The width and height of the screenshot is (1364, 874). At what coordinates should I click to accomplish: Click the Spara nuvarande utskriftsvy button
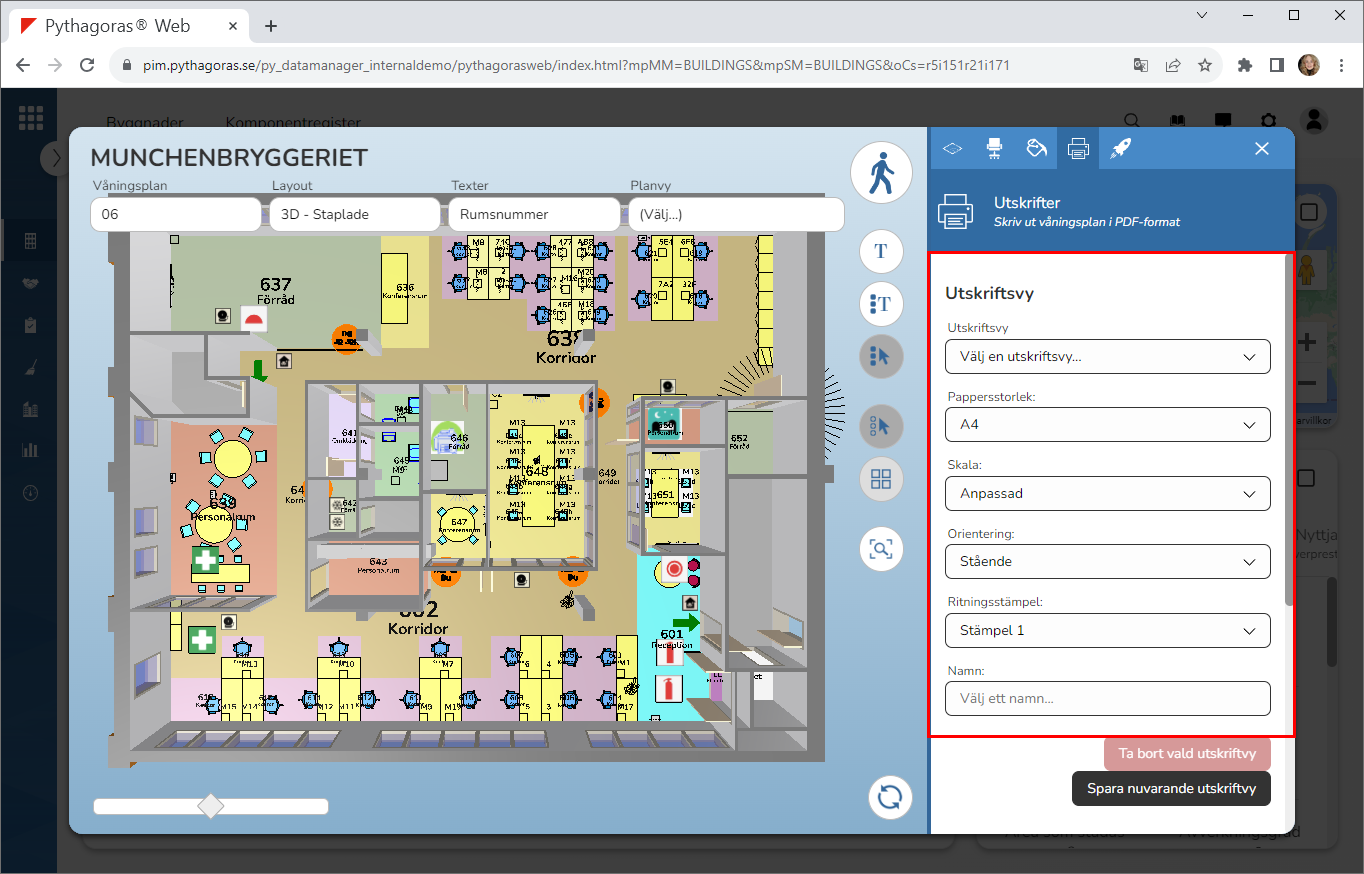coord(1170,788)
